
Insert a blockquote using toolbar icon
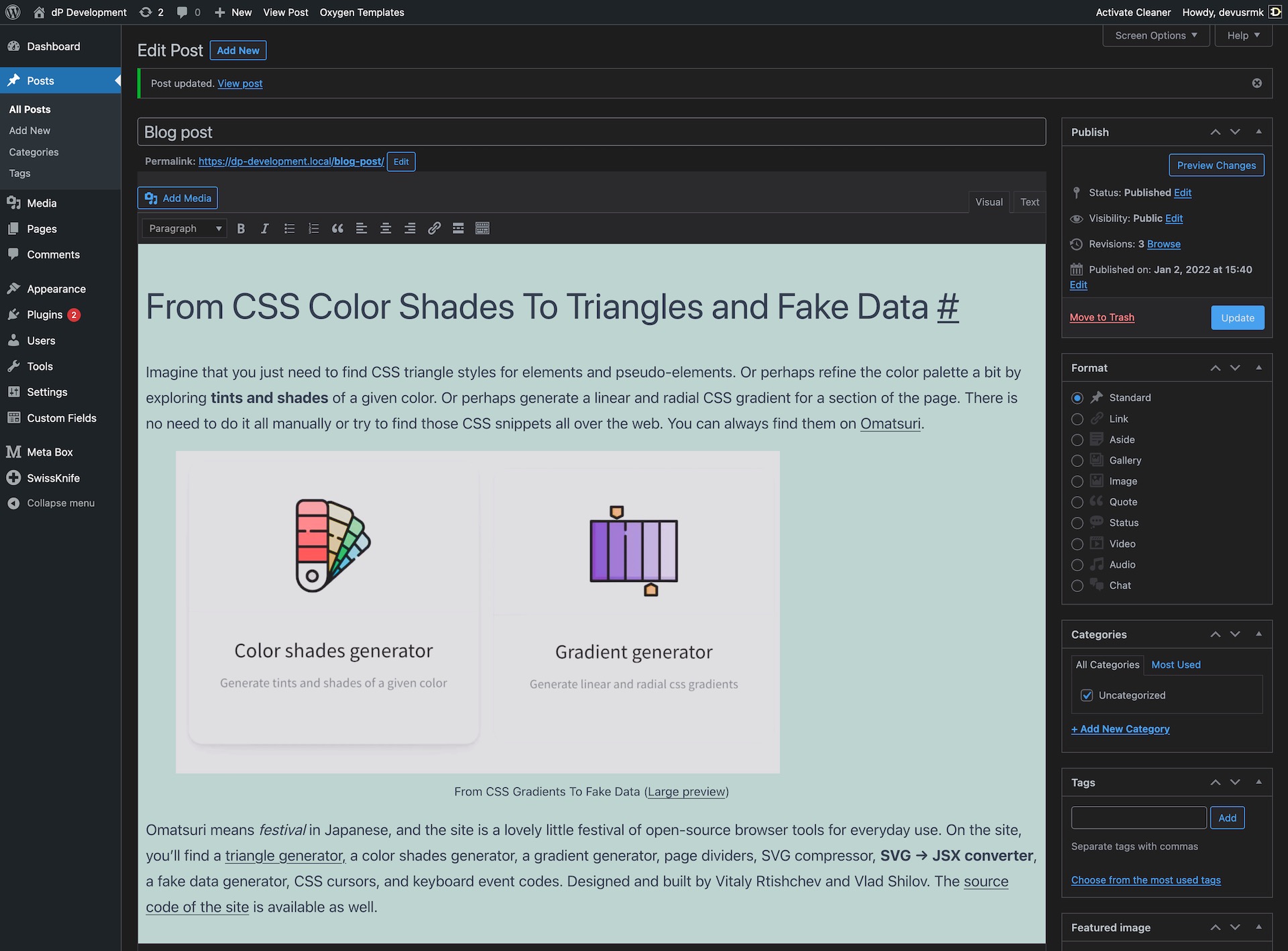click(x=337, y=229)
